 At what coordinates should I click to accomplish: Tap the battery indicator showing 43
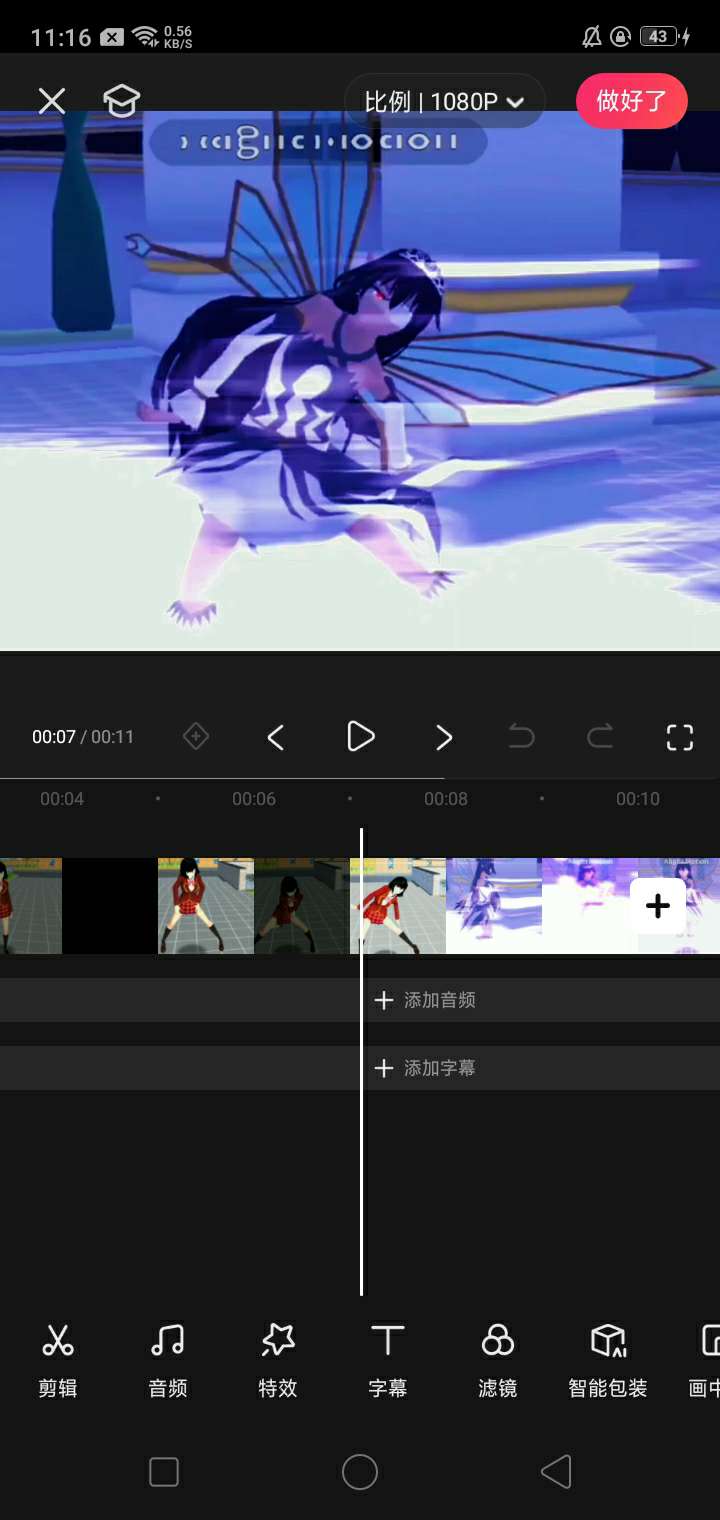click(x=658, y=37)
